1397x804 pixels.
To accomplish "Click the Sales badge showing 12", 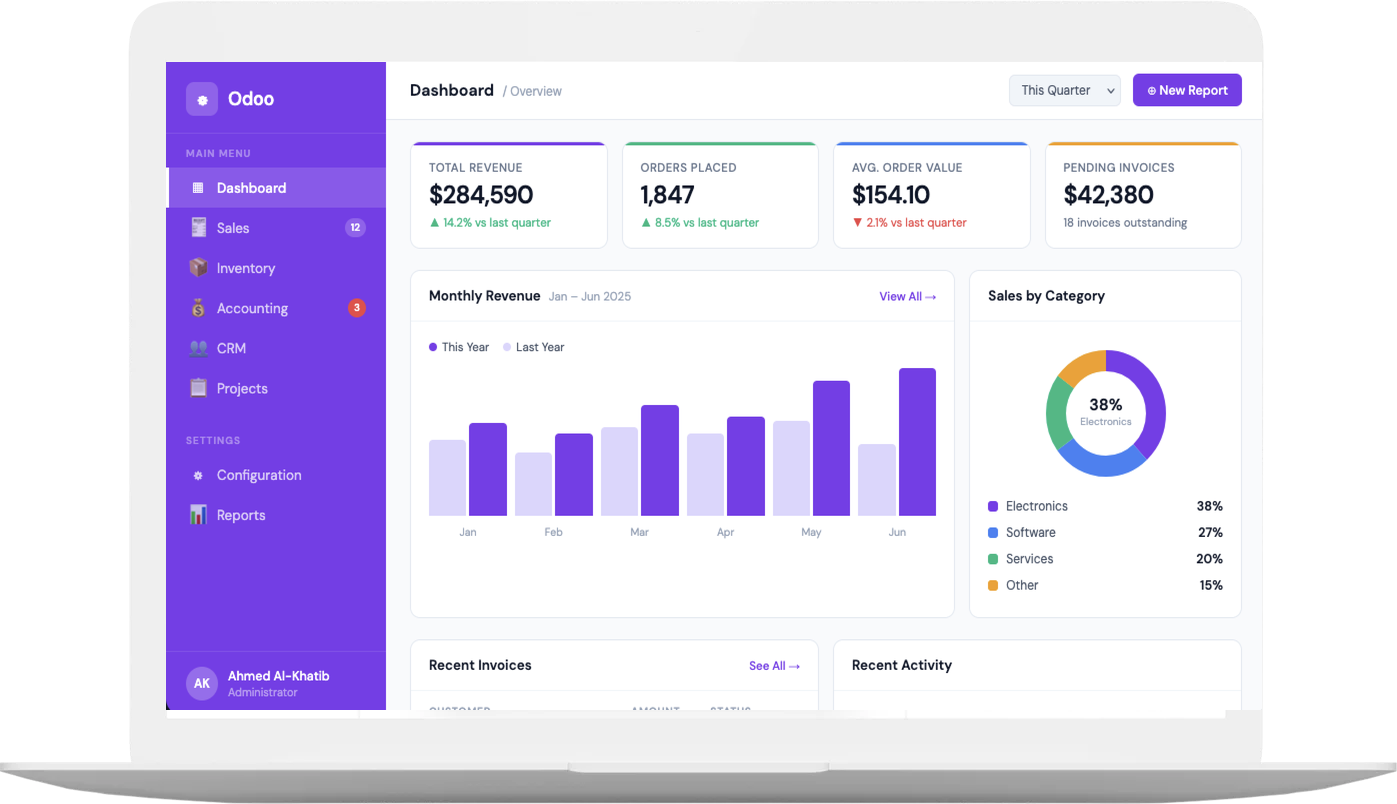I will coord(355,228).
